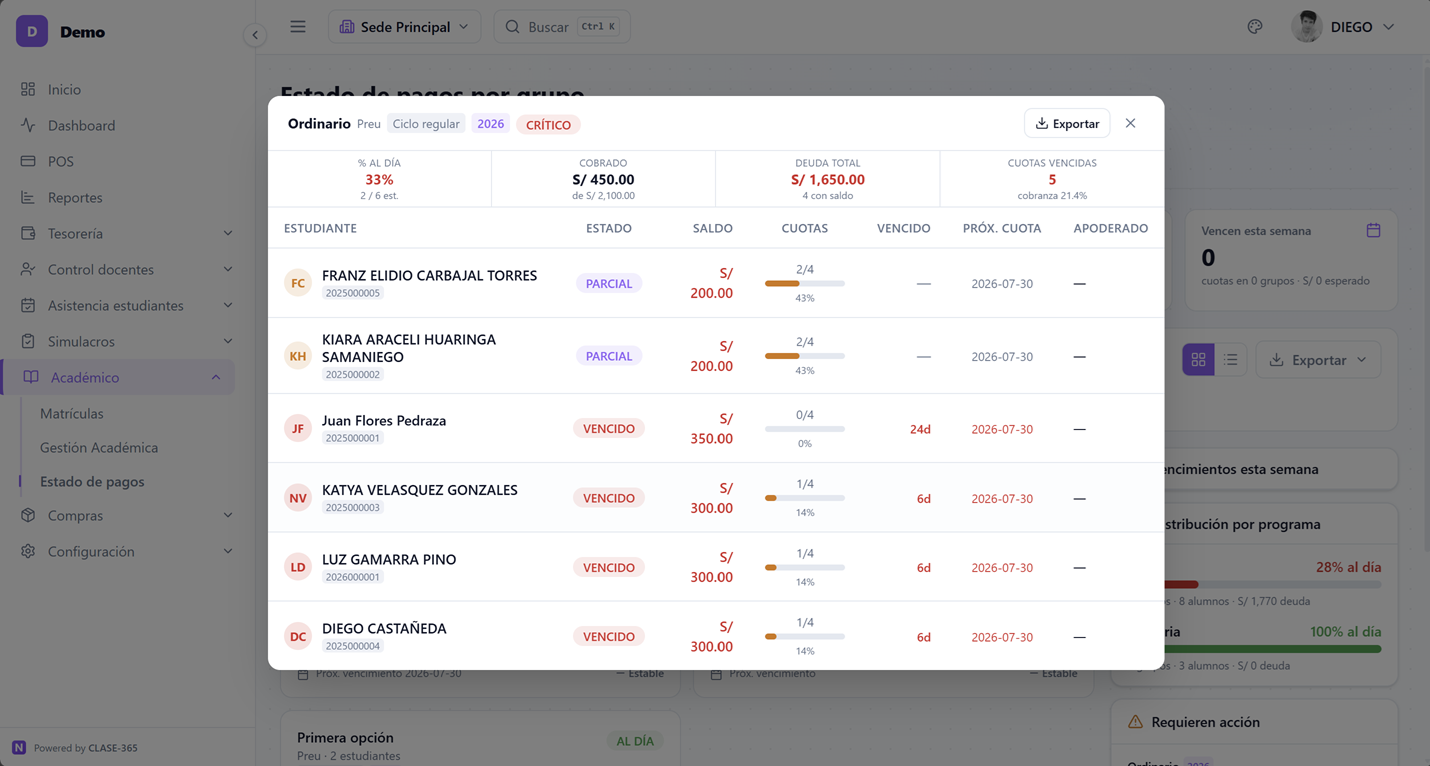Open the theme palette icon in header
This screenshot has width=1430, height=766.
1255,27
